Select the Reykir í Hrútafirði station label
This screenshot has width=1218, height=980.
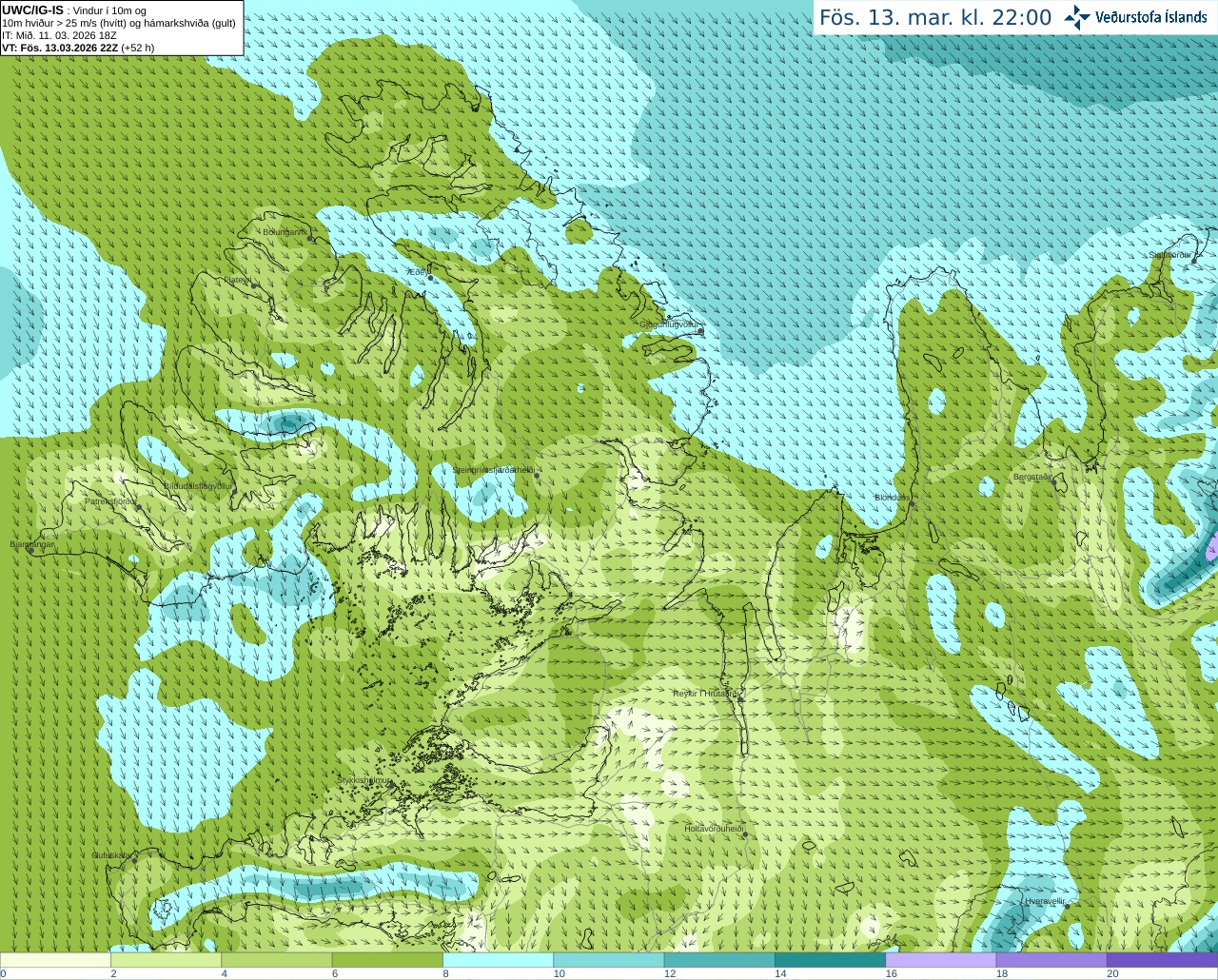tap(706, 694)
